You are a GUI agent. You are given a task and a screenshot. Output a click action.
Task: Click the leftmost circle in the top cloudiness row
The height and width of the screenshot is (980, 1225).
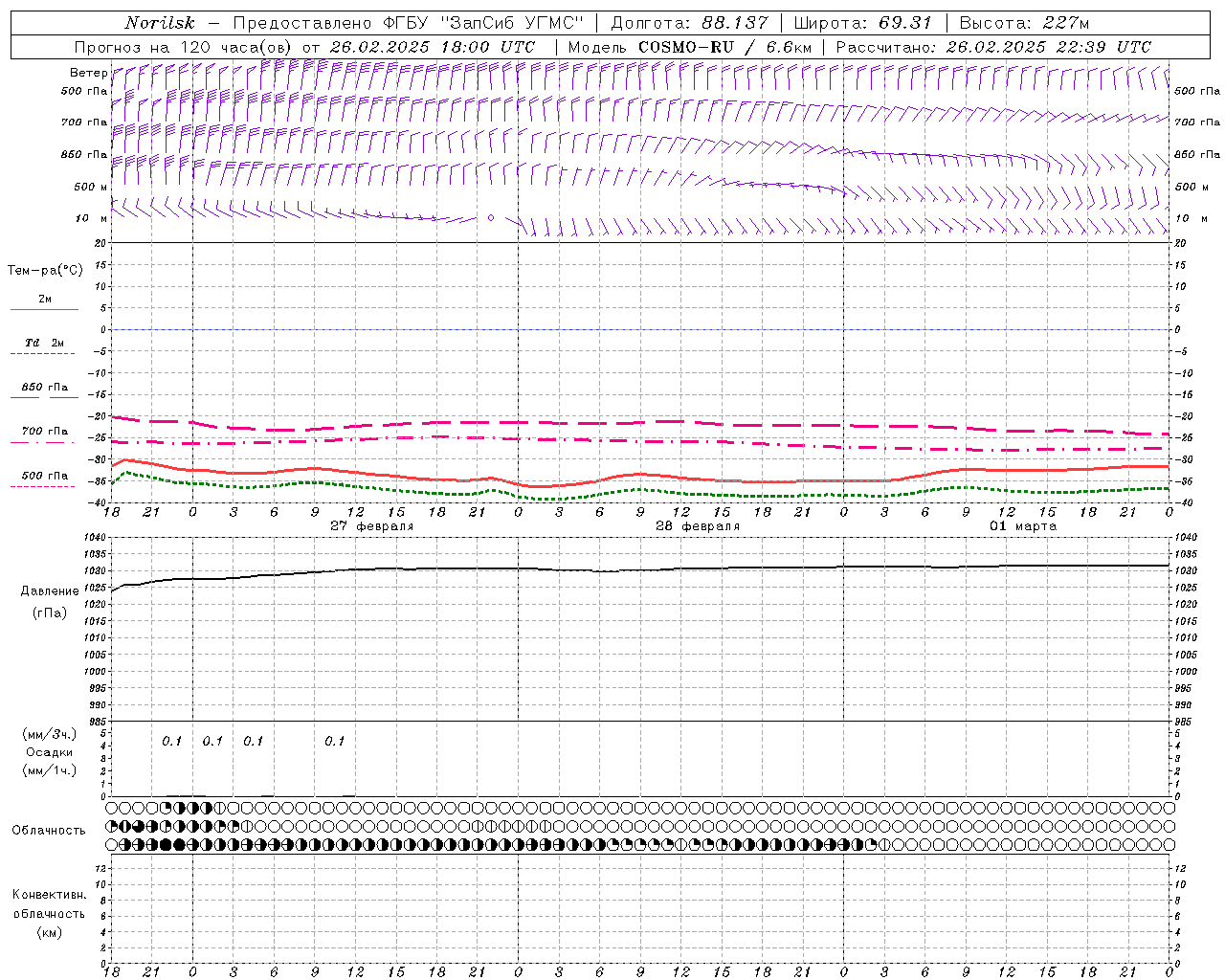point(112,808)
